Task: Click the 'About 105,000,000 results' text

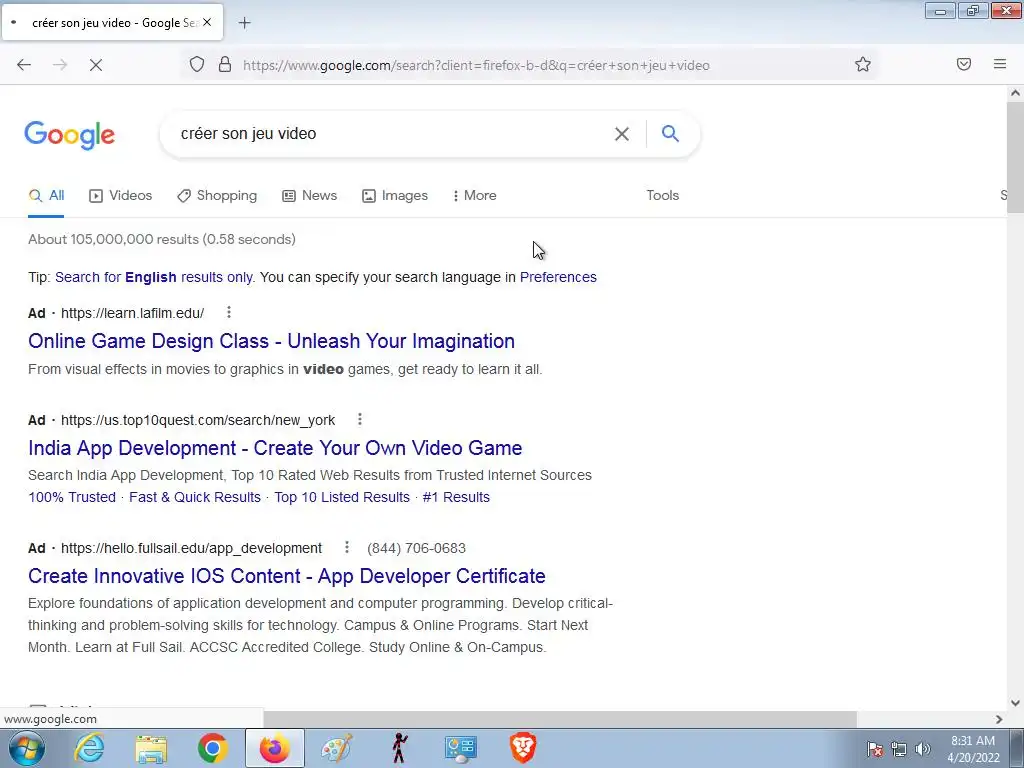Action: click(162, 239)
